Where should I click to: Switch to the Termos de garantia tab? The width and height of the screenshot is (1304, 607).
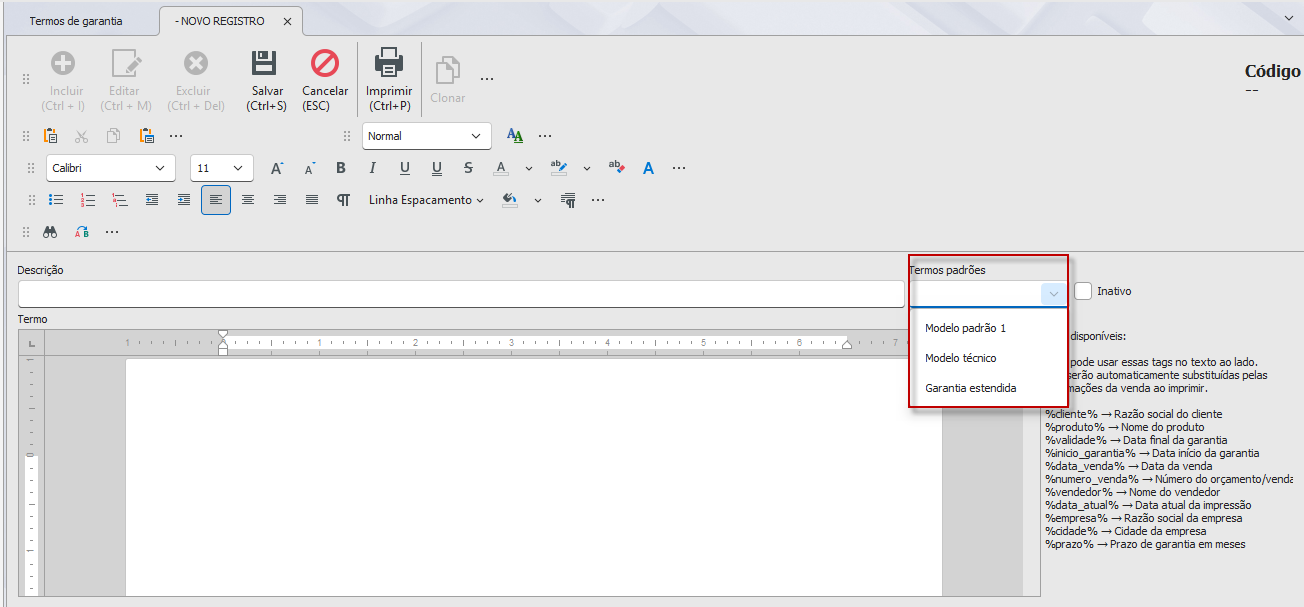click(x=76, y=21)
